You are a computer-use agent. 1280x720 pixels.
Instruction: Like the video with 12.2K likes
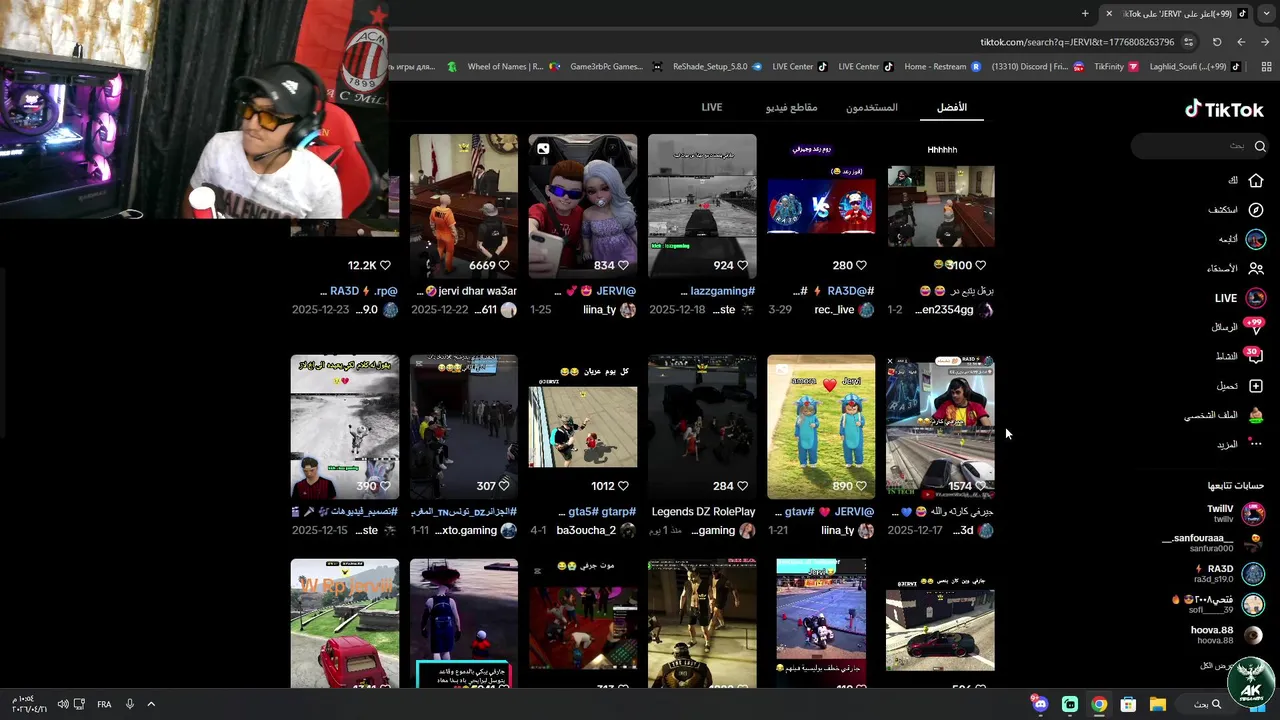385,265
